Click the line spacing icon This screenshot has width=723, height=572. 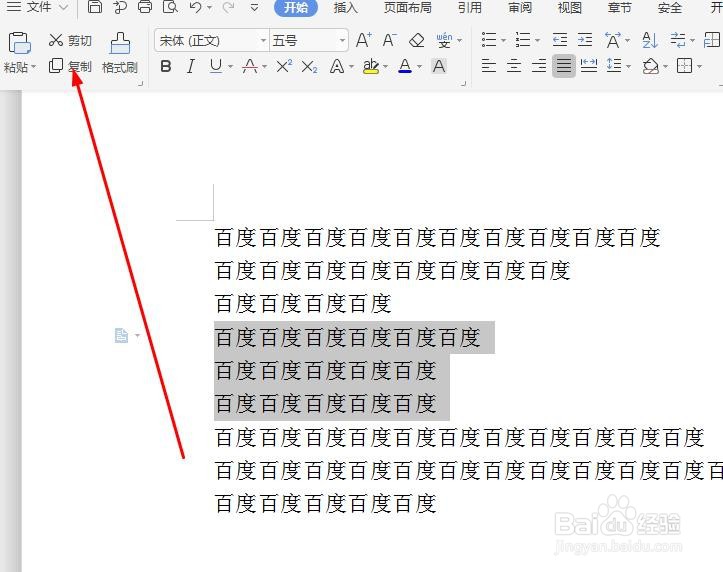point(614,66)
